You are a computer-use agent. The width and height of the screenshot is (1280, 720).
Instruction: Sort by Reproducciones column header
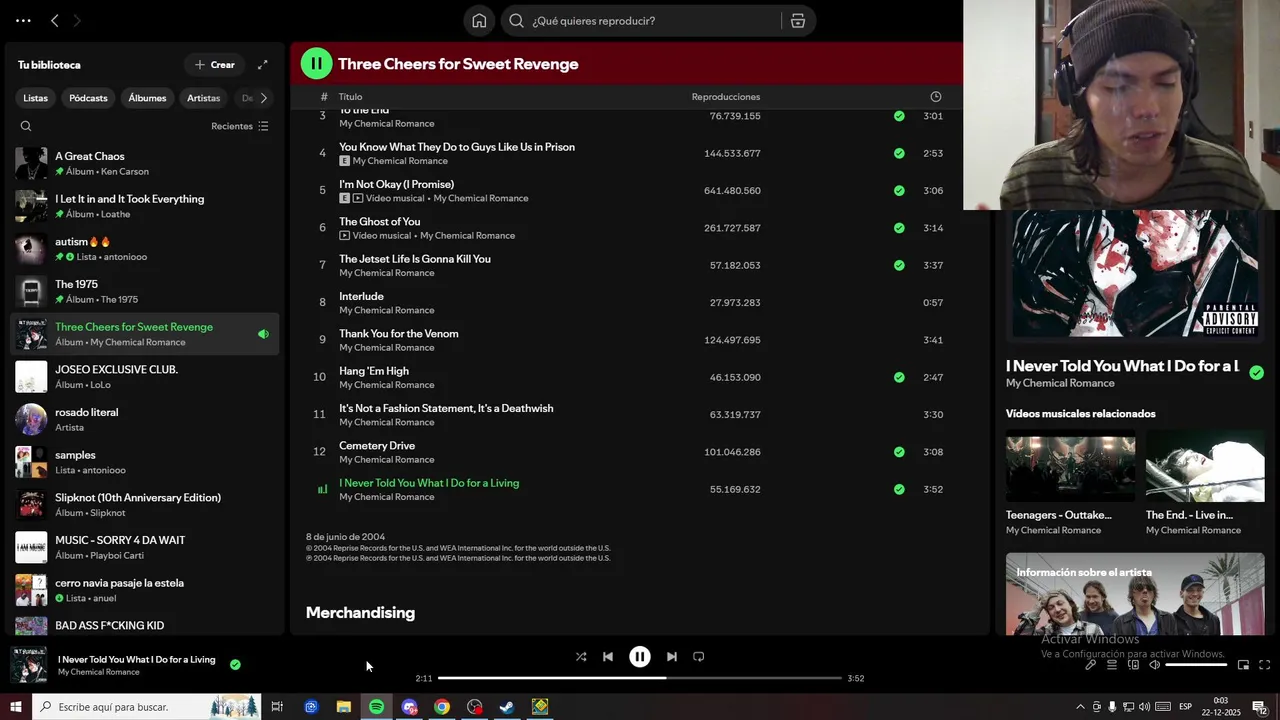(x=726, y=97)
